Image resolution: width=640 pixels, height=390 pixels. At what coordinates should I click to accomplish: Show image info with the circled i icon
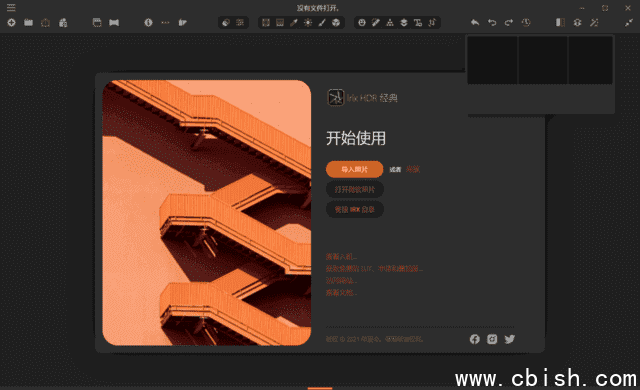tap(148, 22)
